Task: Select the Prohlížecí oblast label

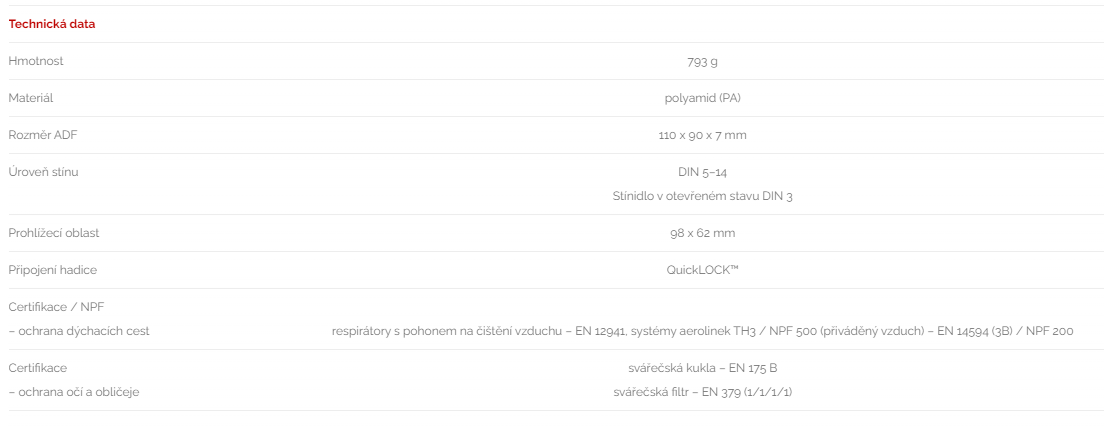Action: [x=54, y=233]
